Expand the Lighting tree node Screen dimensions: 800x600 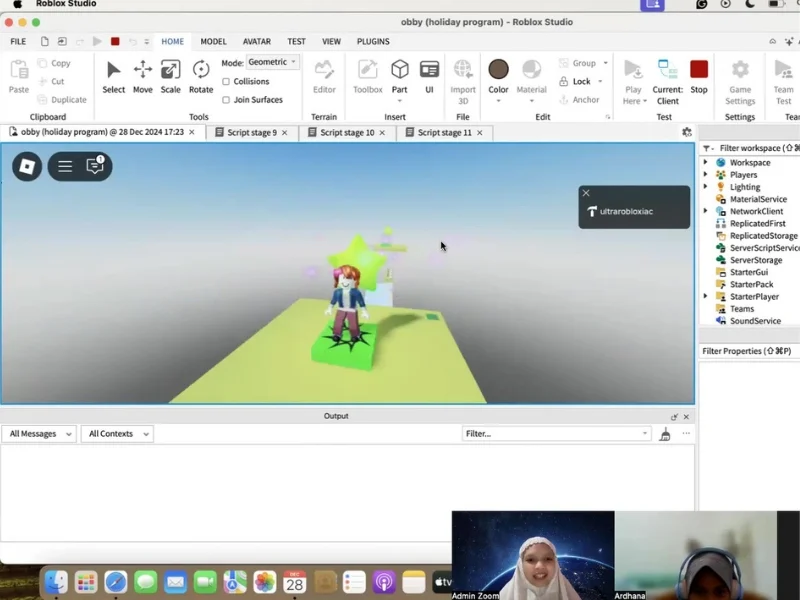pos(706,187)
